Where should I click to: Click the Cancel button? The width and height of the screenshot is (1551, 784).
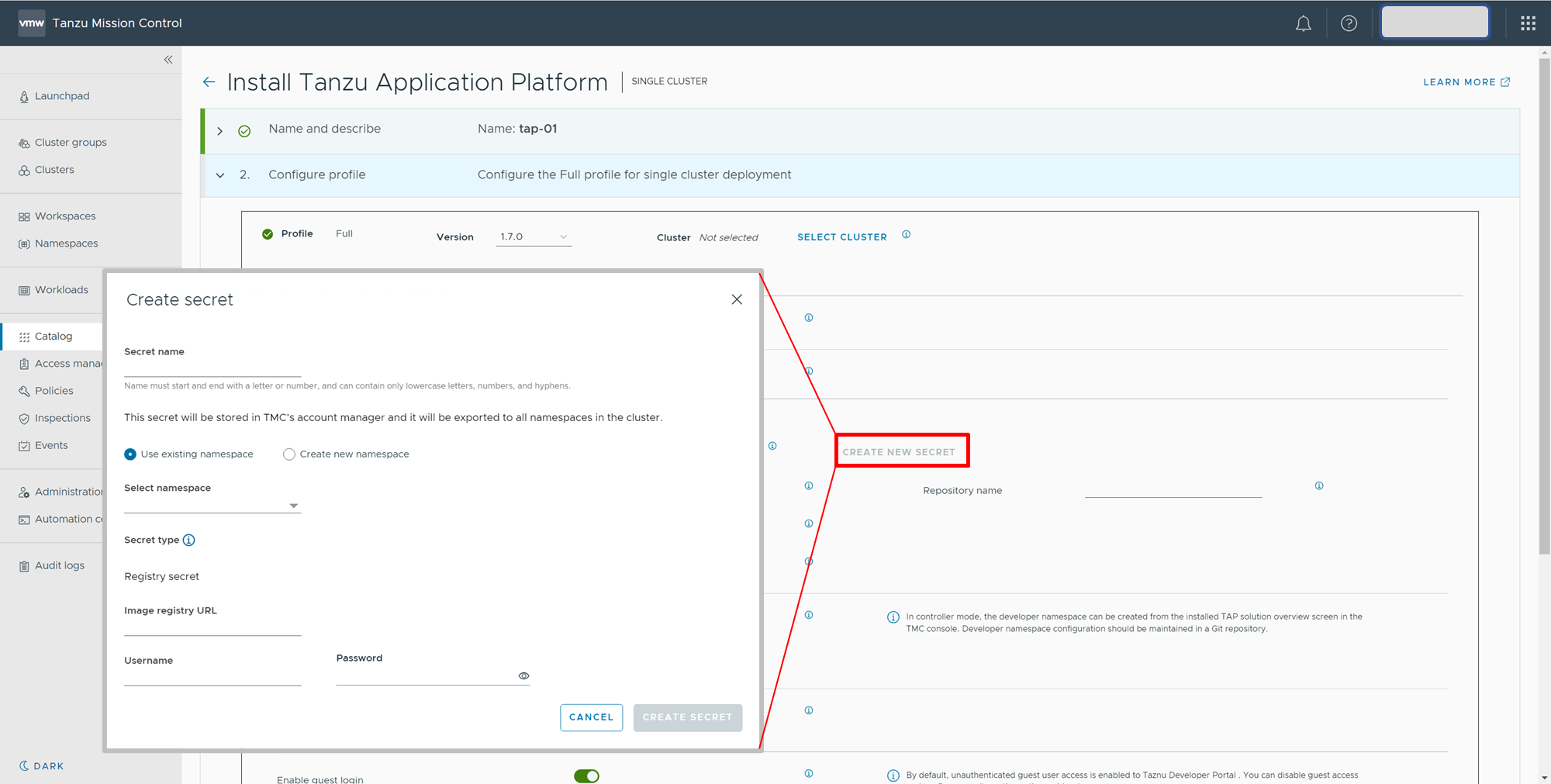tap(591, 717)
